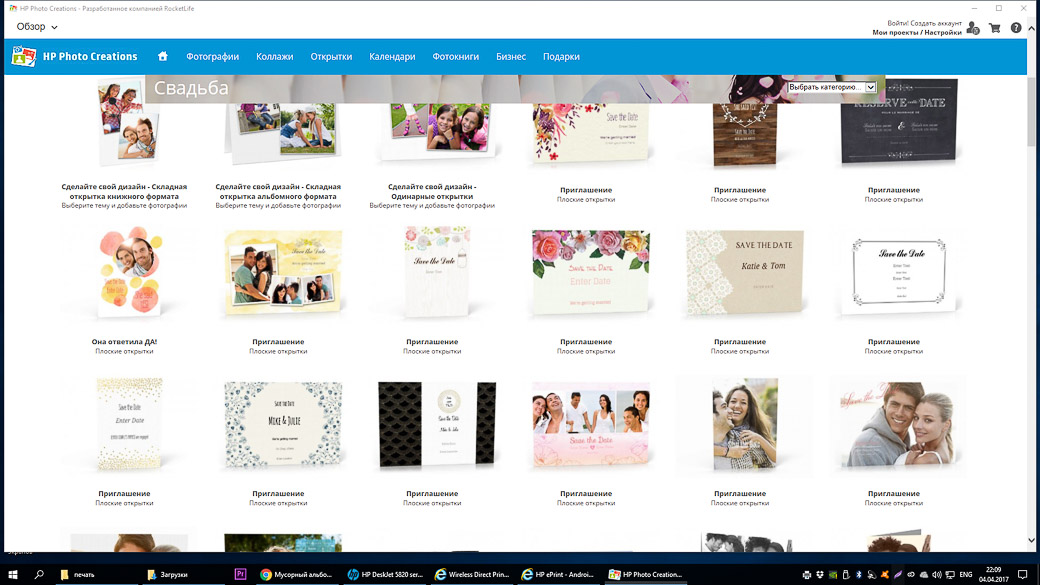Click the taskbar clock showing 22:09
This screenshot has height=585, width=1040.
(x=993, y=574)
